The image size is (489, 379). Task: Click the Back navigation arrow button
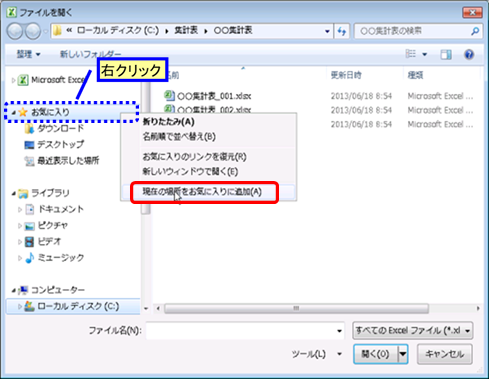(x=15, y=31)
